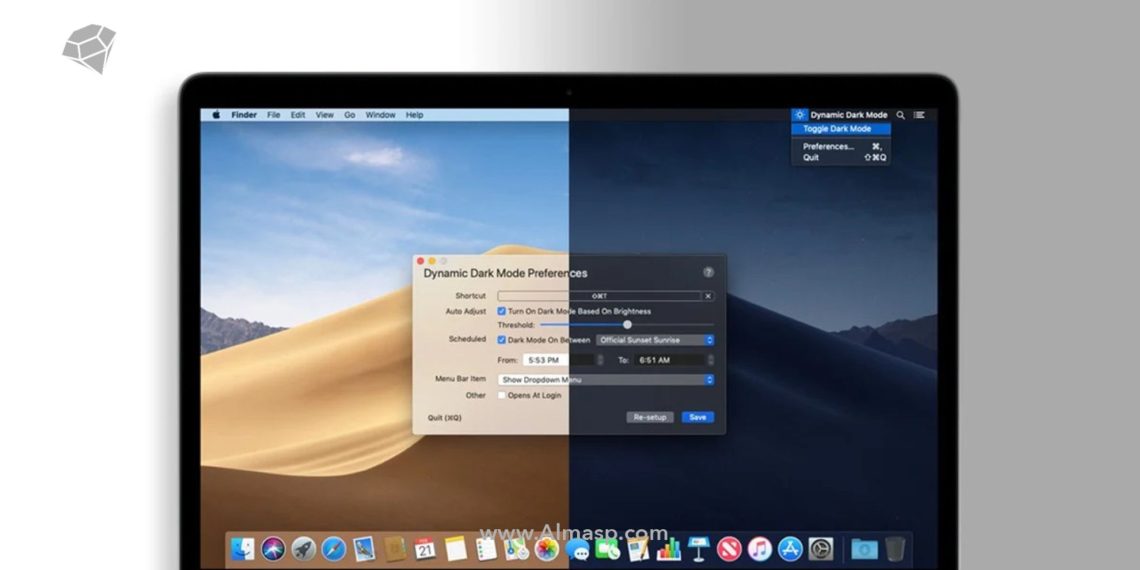Image resolution: width=1140 pixels, height=570 pixels.
Task: Open Trash in the dock
Action: pyautogui.click(x=896, y=549)
